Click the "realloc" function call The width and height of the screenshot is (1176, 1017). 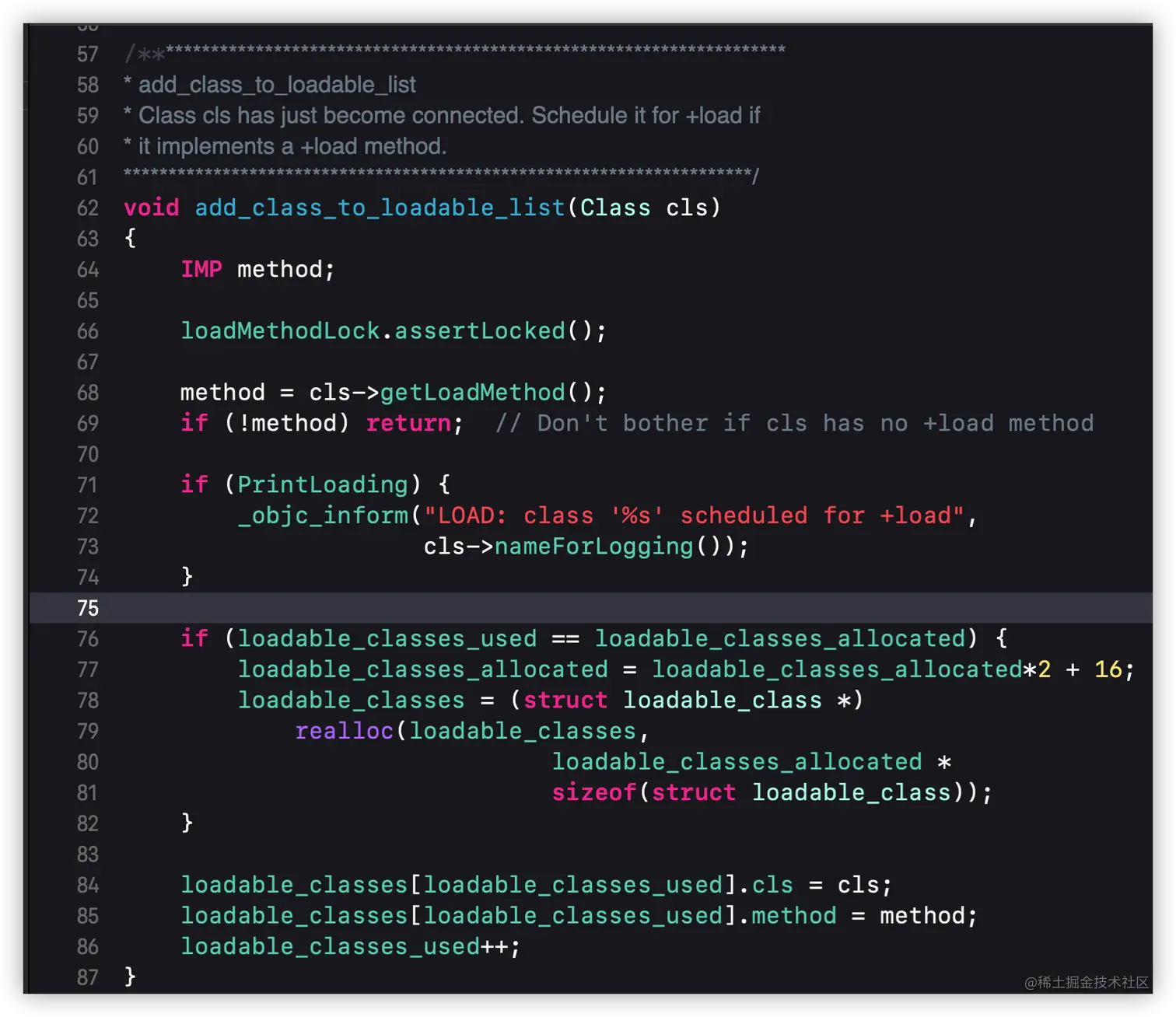(x=345, y=731)
